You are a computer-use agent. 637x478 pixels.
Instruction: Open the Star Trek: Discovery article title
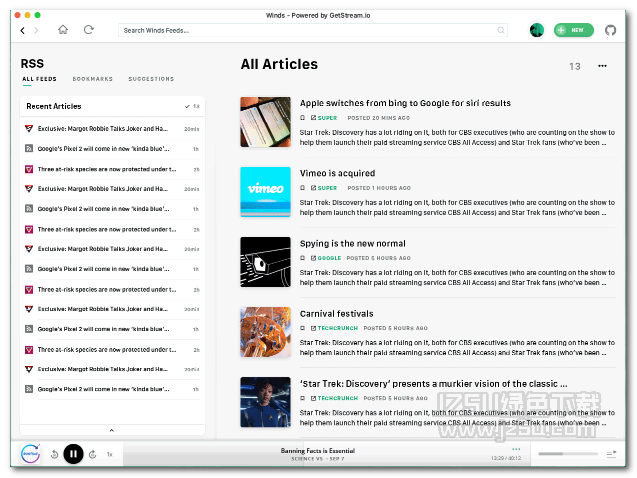pyautogui.click(x=433, y=384)
